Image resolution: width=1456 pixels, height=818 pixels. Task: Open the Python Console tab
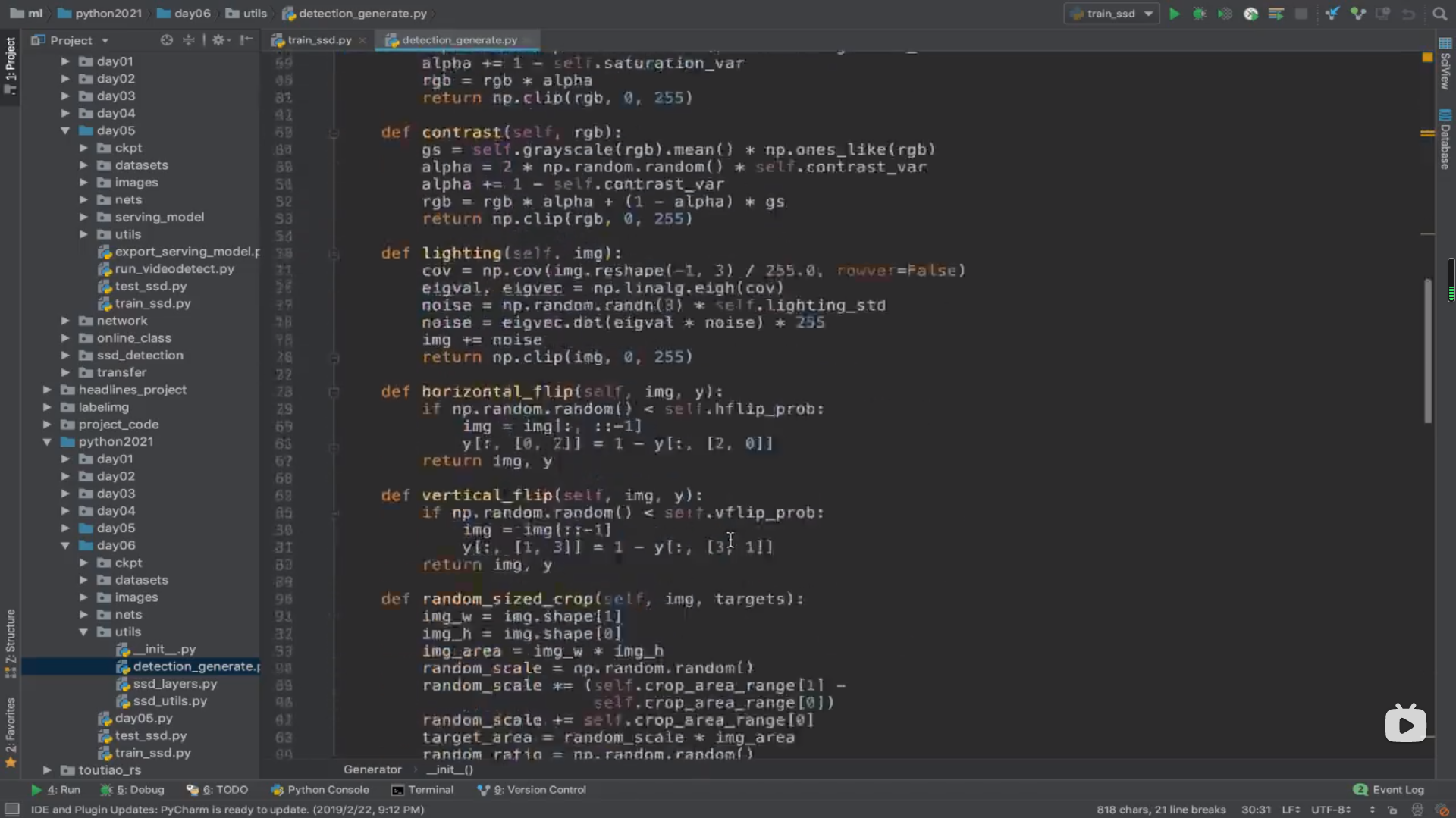pyautogui.click(x=320, y=790)
